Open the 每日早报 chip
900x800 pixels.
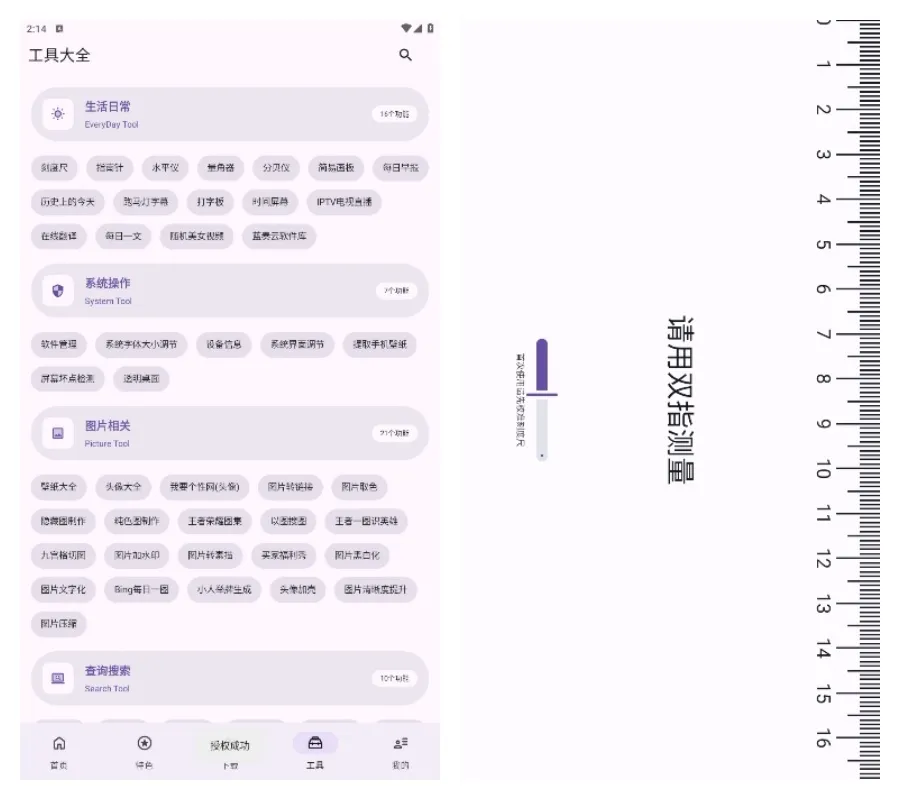pyautogui.click(x=401, y=168)
